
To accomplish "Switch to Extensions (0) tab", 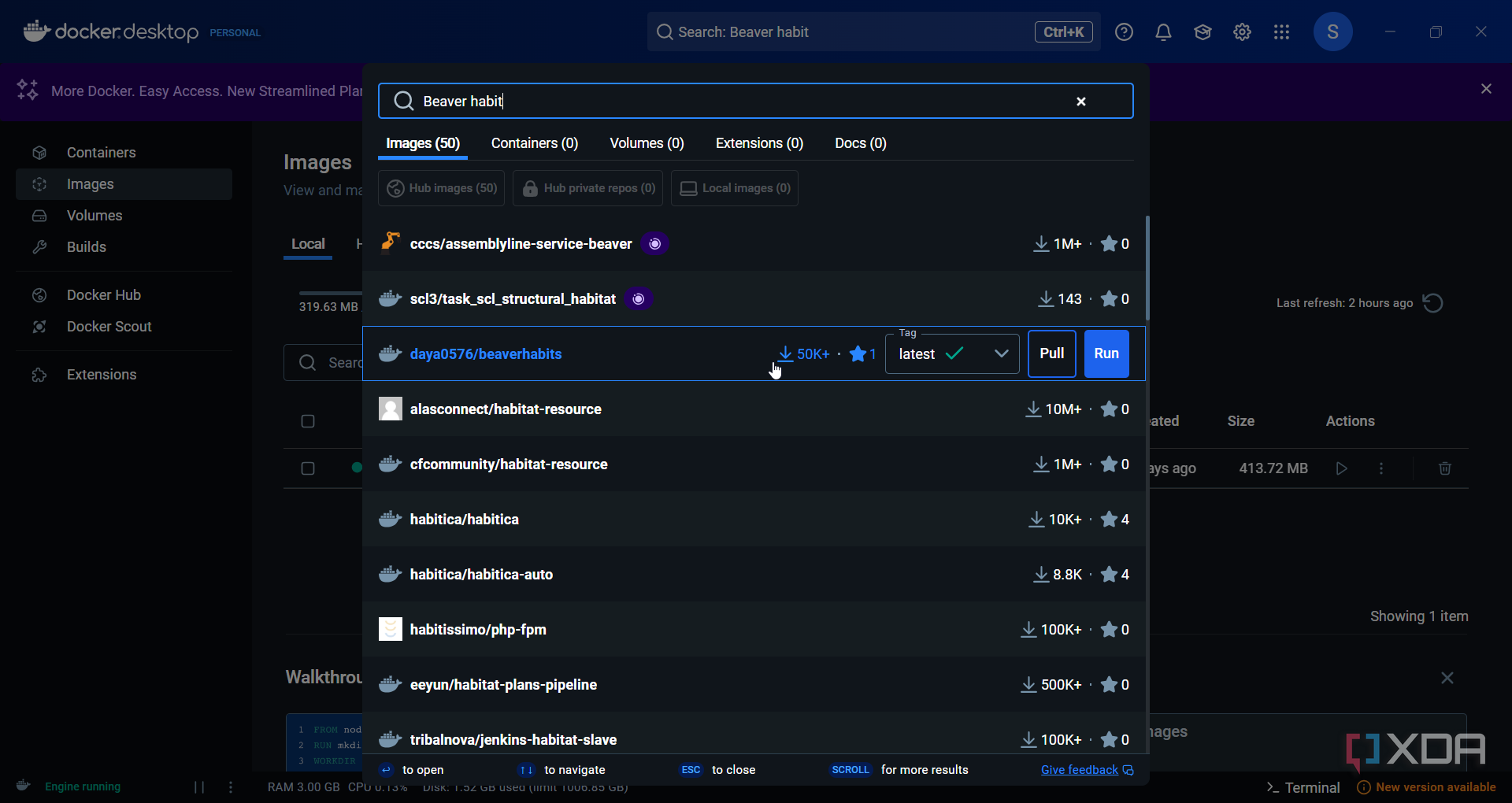I will click(759, 143).
